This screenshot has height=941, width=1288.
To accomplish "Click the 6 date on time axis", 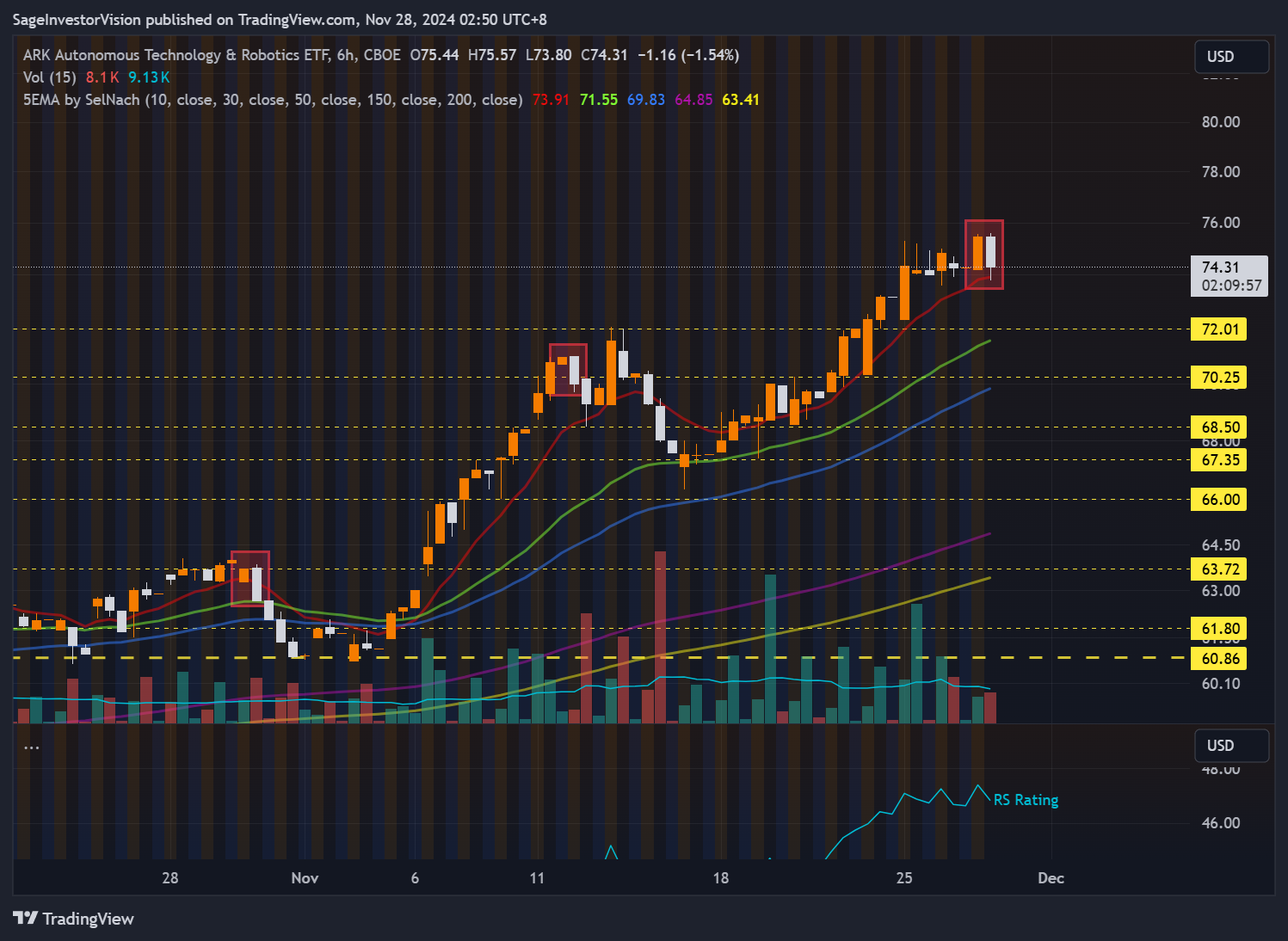I will point(416,878).
